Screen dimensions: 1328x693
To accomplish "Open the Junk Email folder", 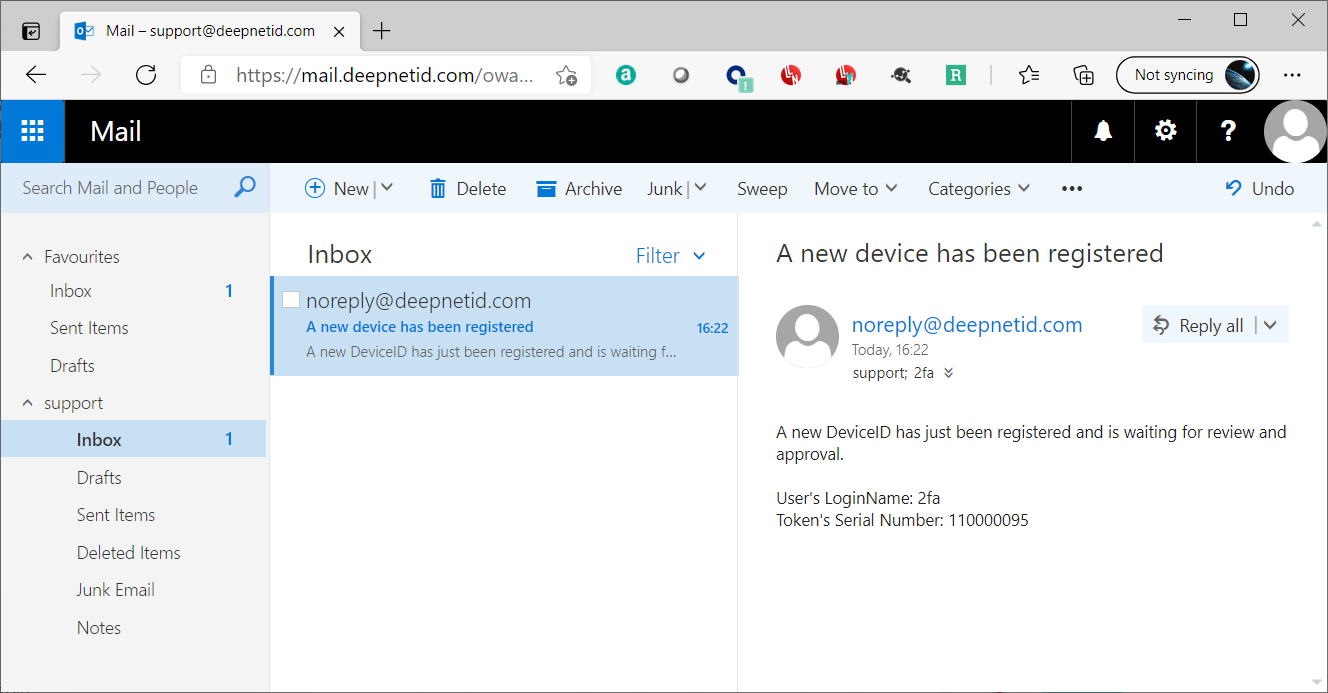I will pos(115,590).
